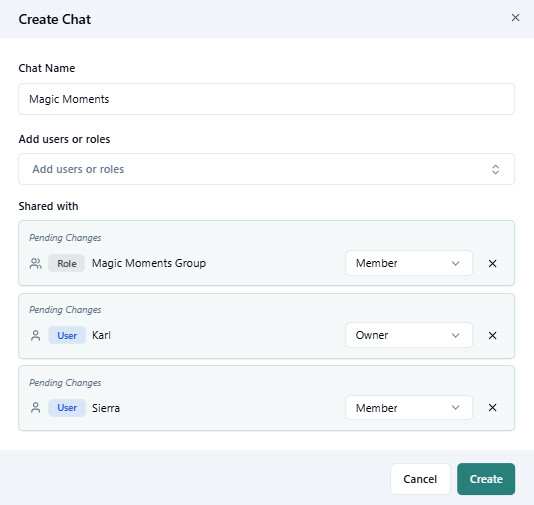Open the Member dropdown for Magic Moments Group
Image resolution: width=534 pixels, height=505 pixels.
[x=409, y=263]
